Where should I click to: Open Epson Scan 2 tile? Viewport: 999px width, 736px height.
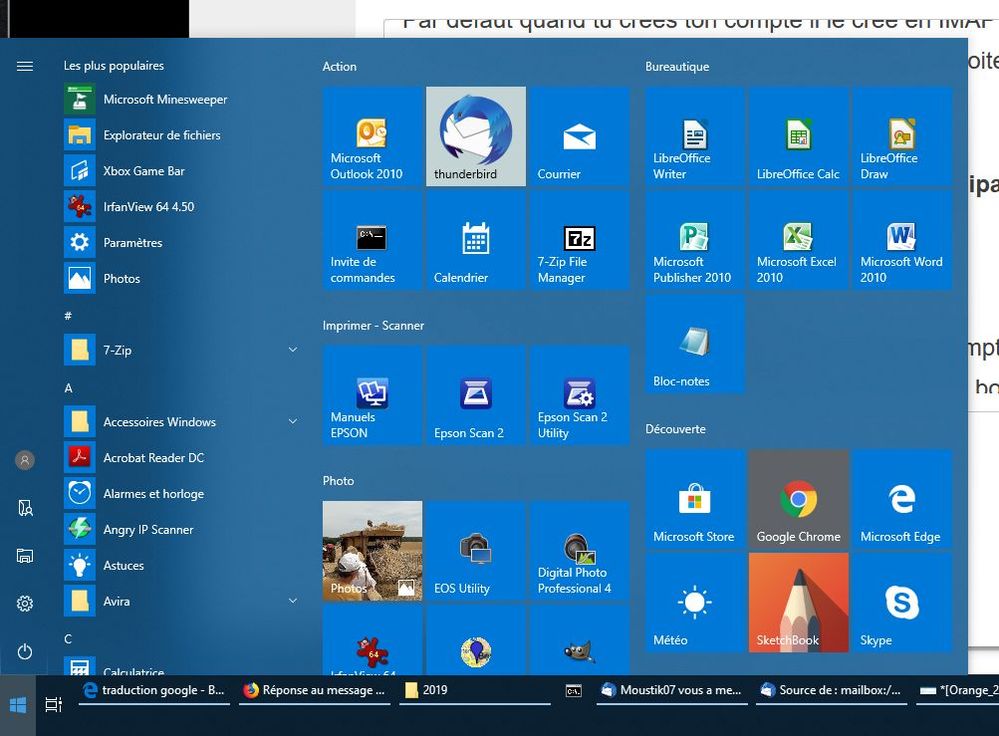tap(476, 395)
